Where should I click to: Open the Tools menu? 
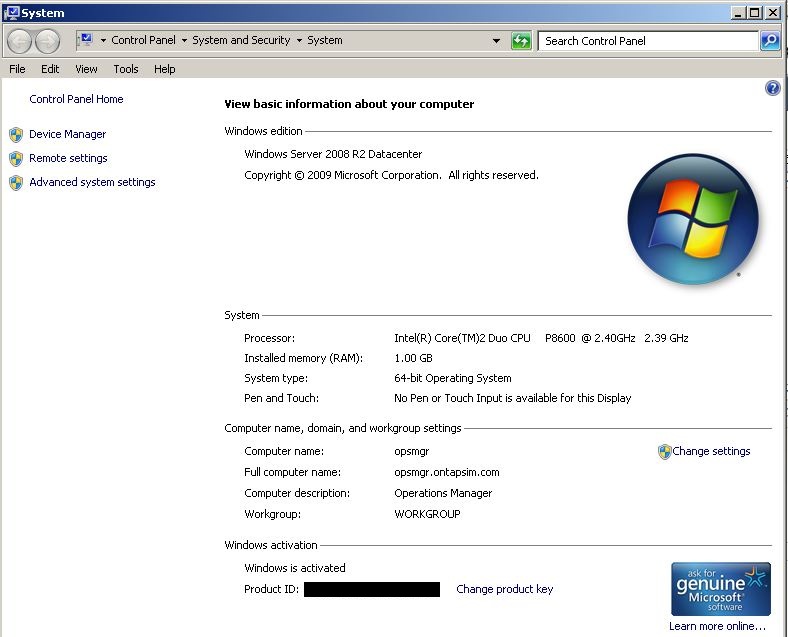pos(126,69)
